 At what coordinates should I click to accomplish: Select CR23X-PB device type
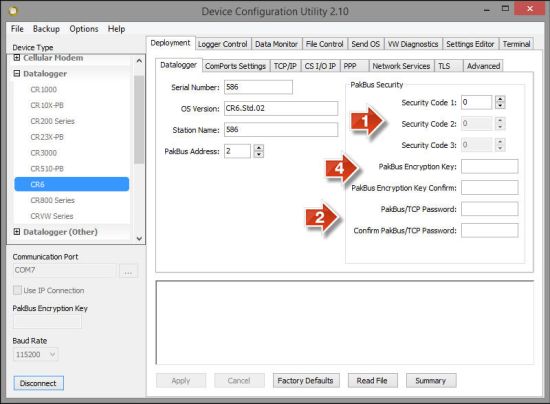pyautogui.click(x=47, y=137)
